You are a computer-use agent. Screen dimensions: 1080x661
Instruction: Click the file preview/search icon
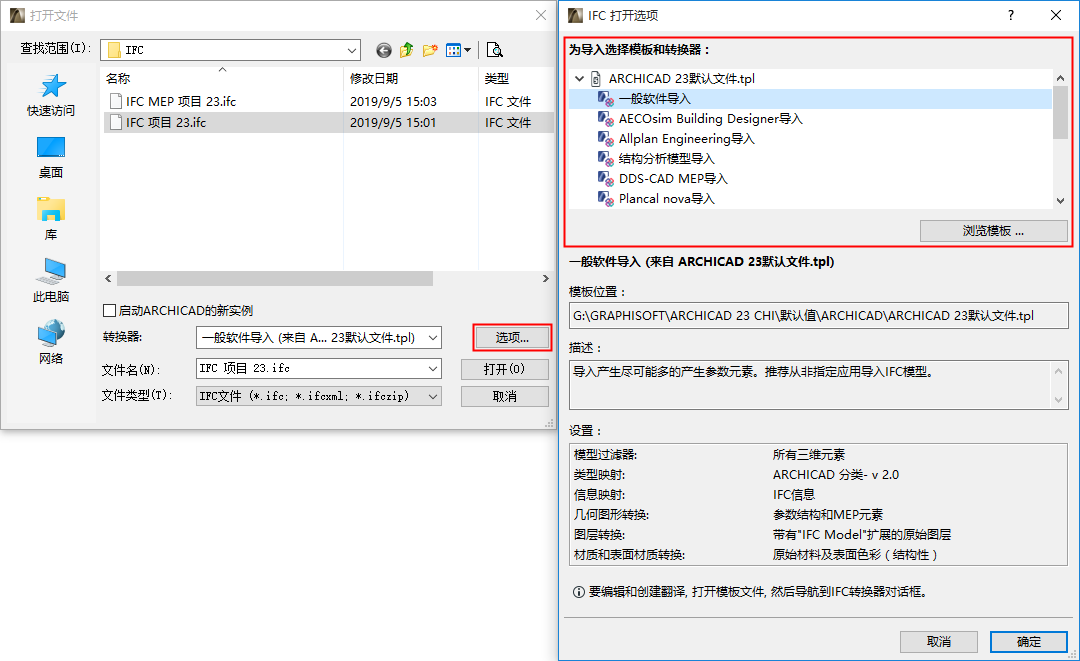pyautogui.click(x=495, y=50)
